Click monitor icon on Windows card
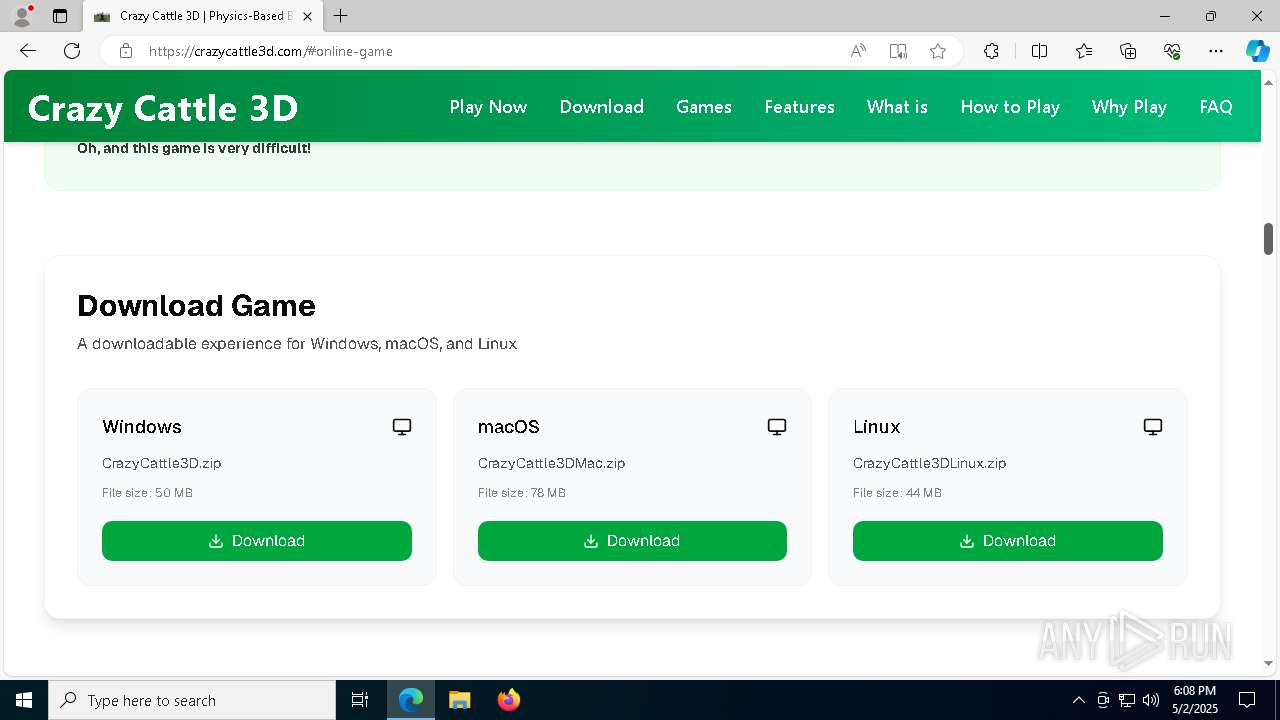This screenshot has width=1280, height=720. point(402,427)
